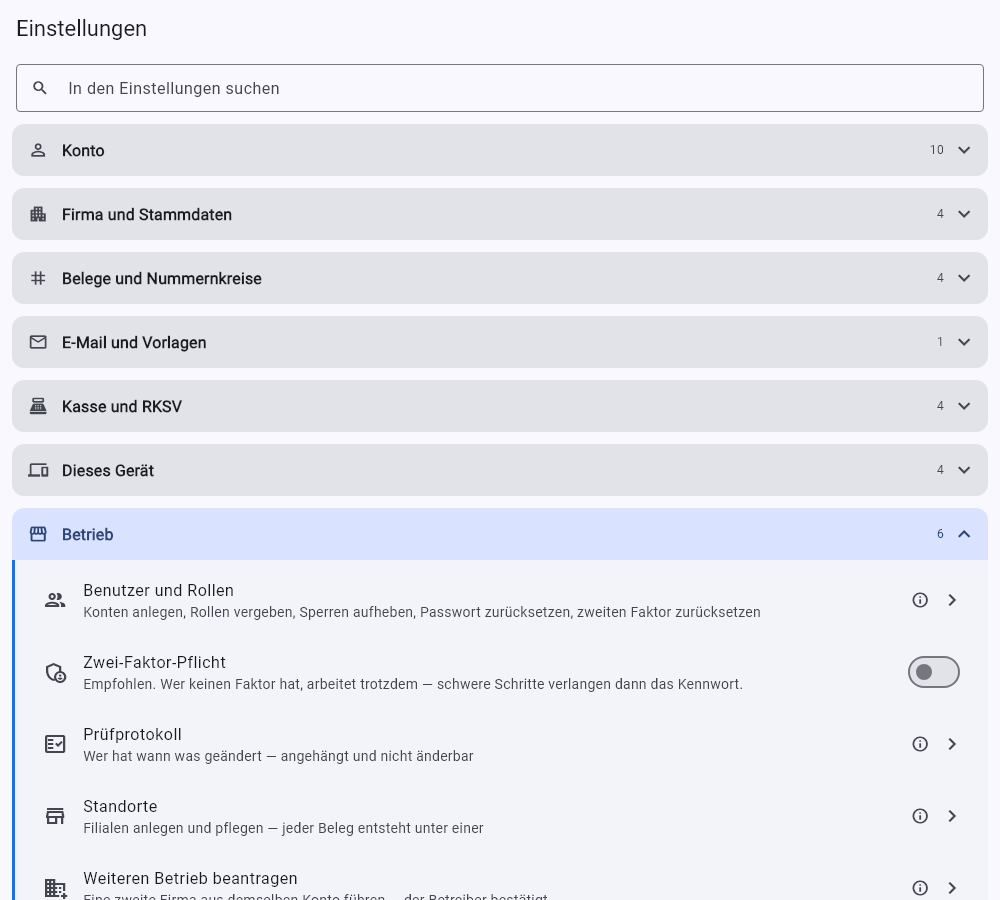Click the Konto header label

[x=83, y=151]
